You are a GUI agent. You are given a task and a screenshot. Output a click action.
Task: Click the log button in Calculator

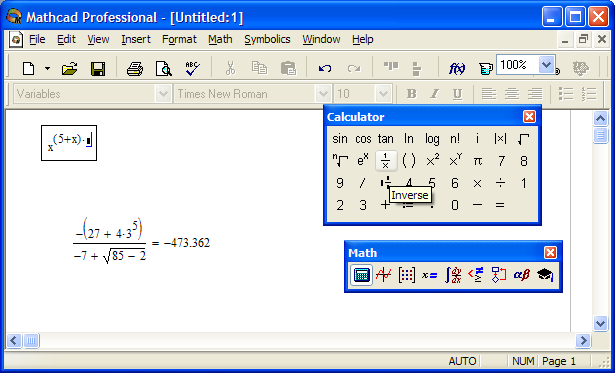(x=432, y=139)
